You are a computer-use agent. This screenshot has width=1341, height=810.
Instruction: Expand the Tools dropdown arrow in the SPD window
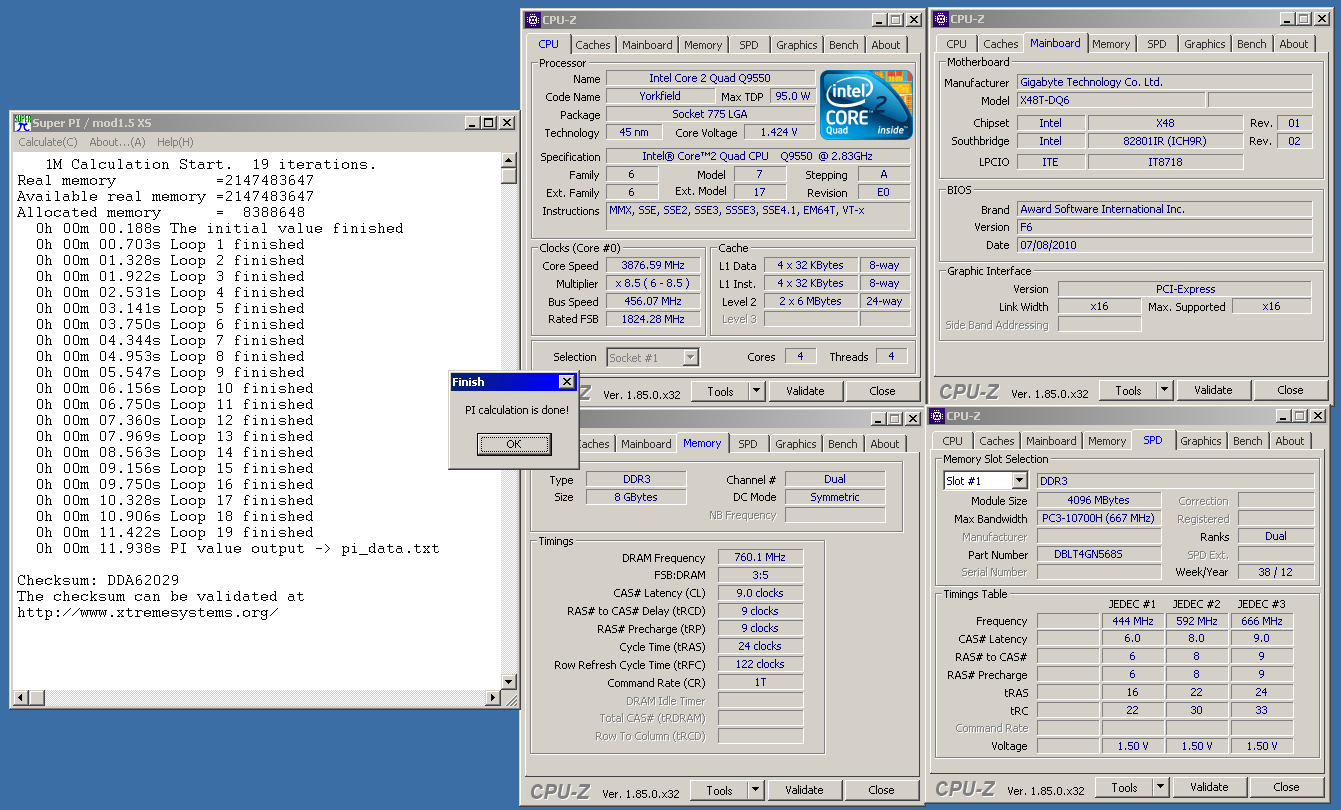tap(1161, 788)
